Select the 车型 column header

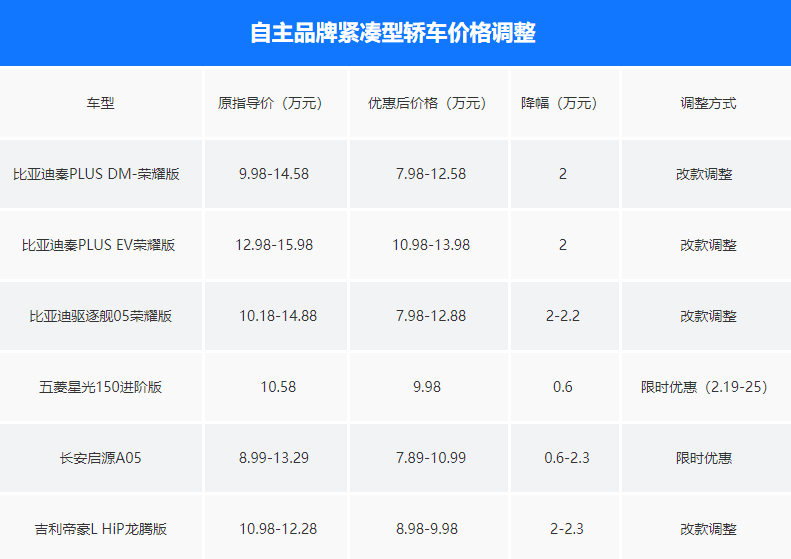click(x=100, y=103)
